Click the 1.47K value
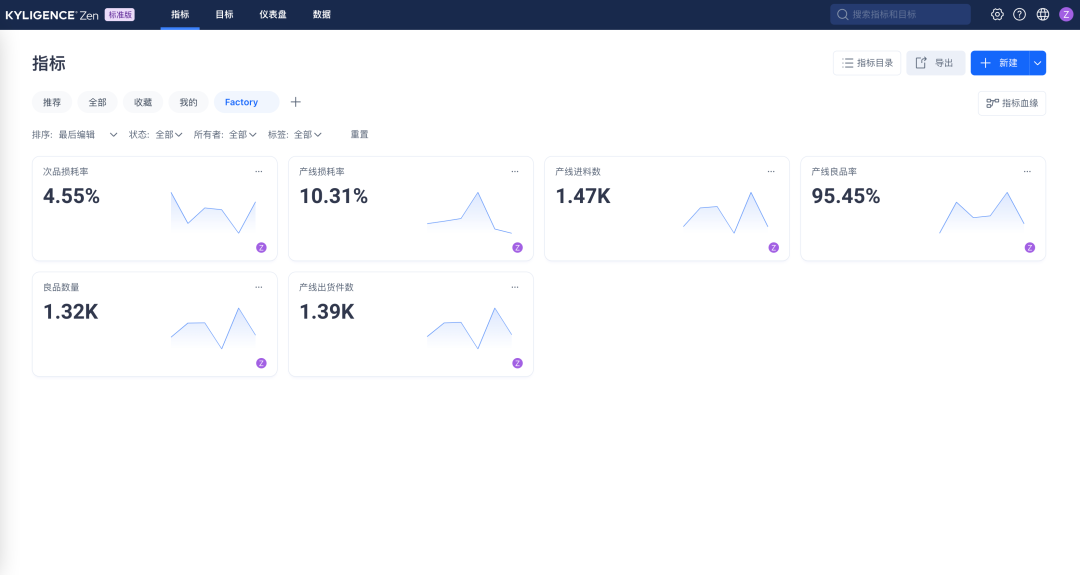1080x575 pixels. pos(583,196)
